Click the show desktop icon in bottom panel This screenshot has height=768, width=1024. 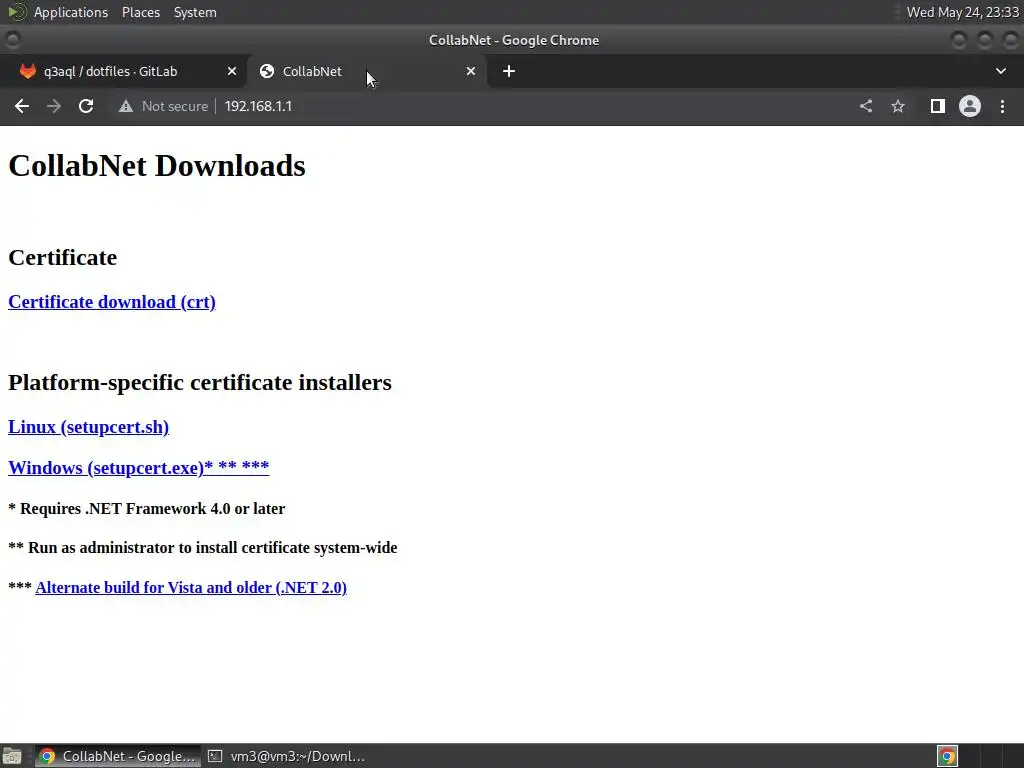12,756
